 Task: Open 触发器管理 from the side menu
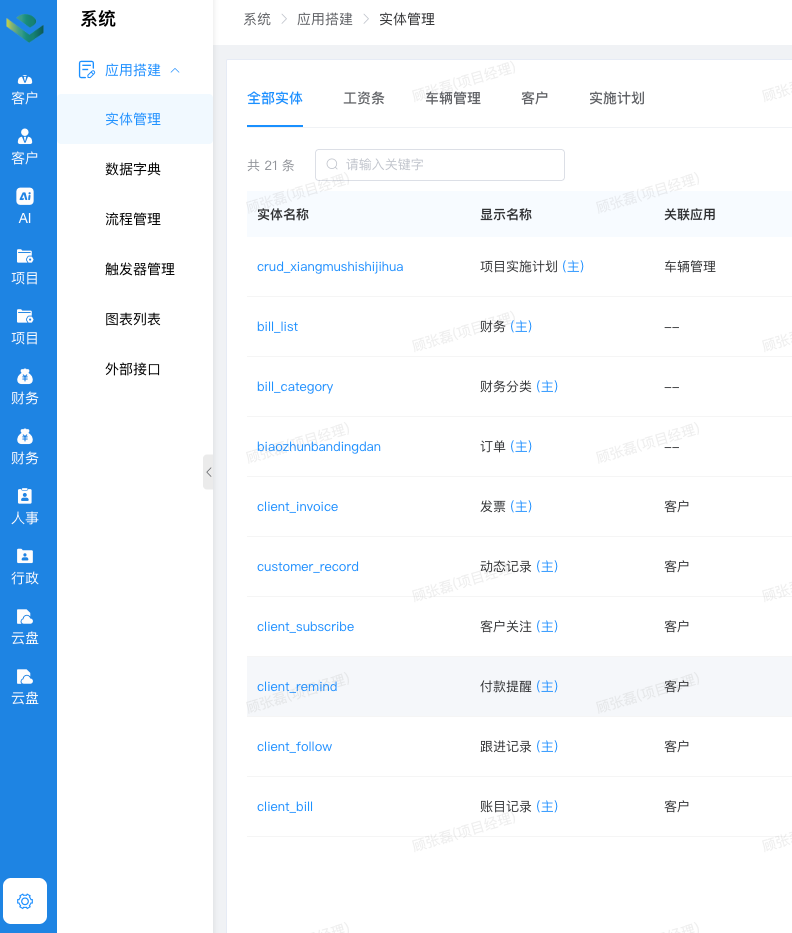pyautogui.click(x=140, y=269)
